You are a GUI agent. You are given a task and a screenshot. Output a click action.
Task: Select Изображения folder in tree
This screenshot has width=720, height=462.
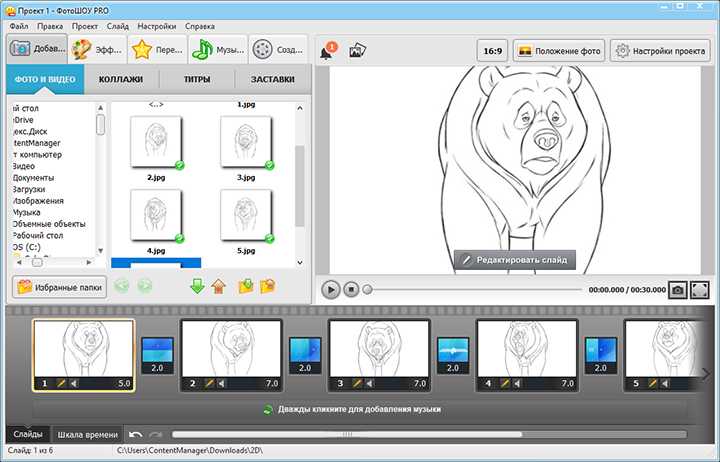[38, 201]
